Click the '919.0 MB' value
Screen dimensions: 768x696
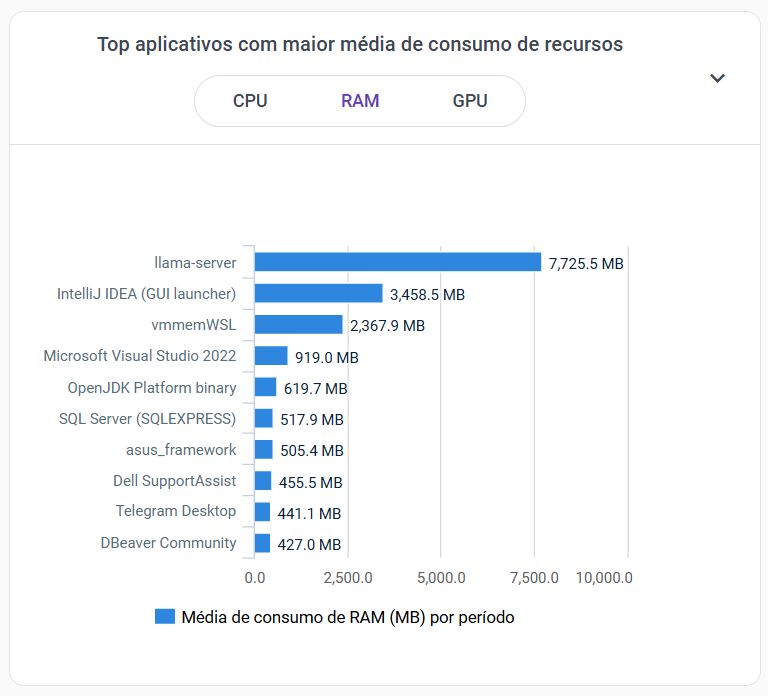pyautogui.click(x=327, y=358)
